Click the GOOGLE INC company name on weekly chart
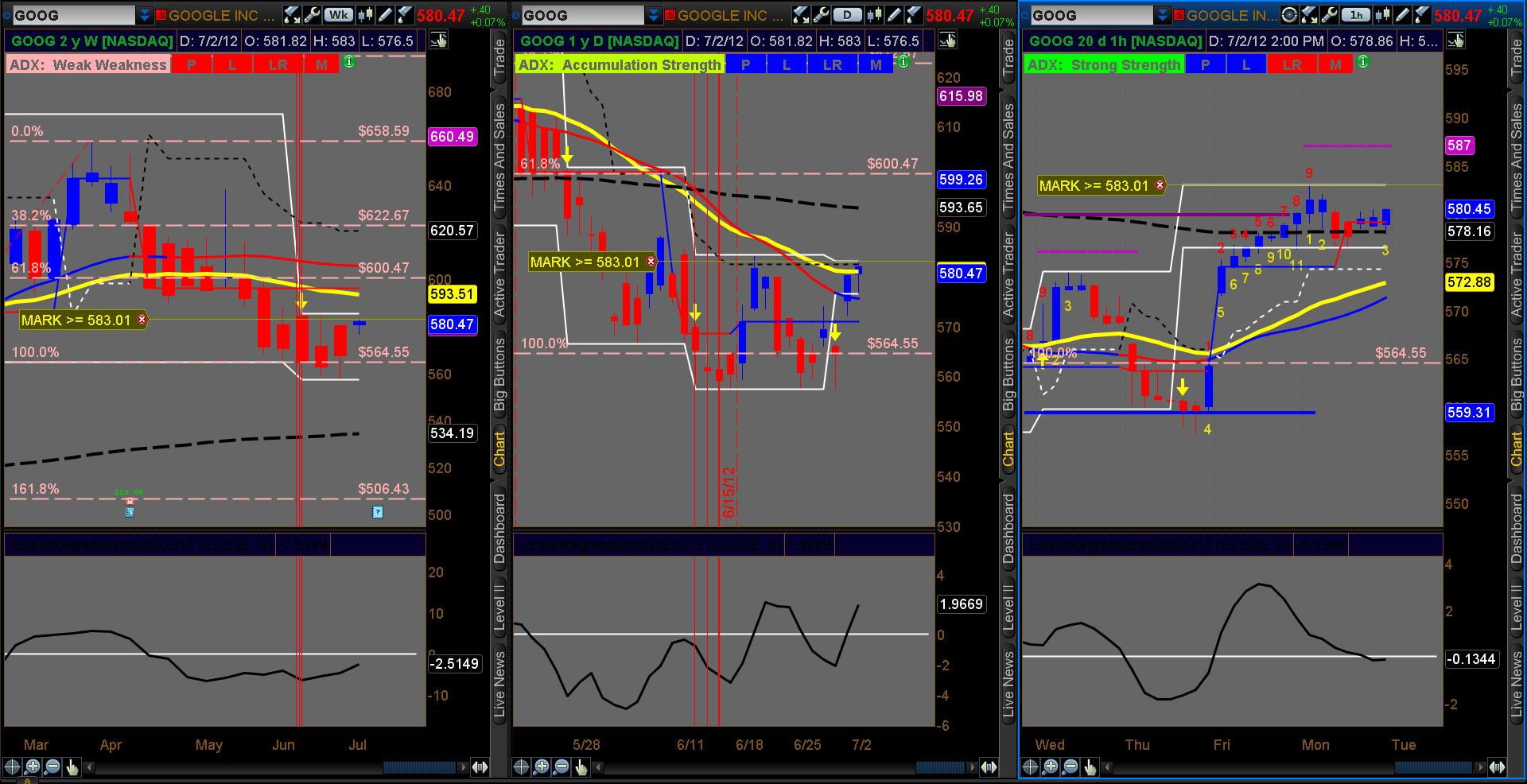This screenshot has height=784, width=1527. (x=221, y=15)
